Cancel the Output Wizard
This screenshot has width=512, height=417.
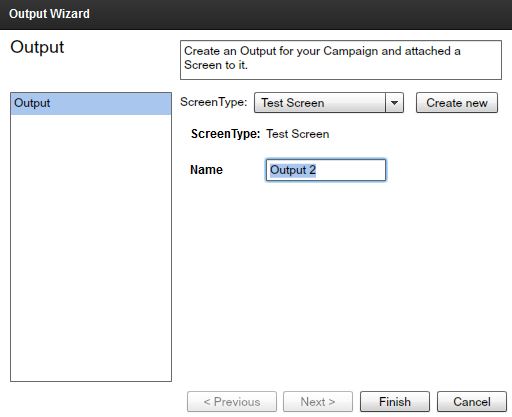tap(472, 401)
